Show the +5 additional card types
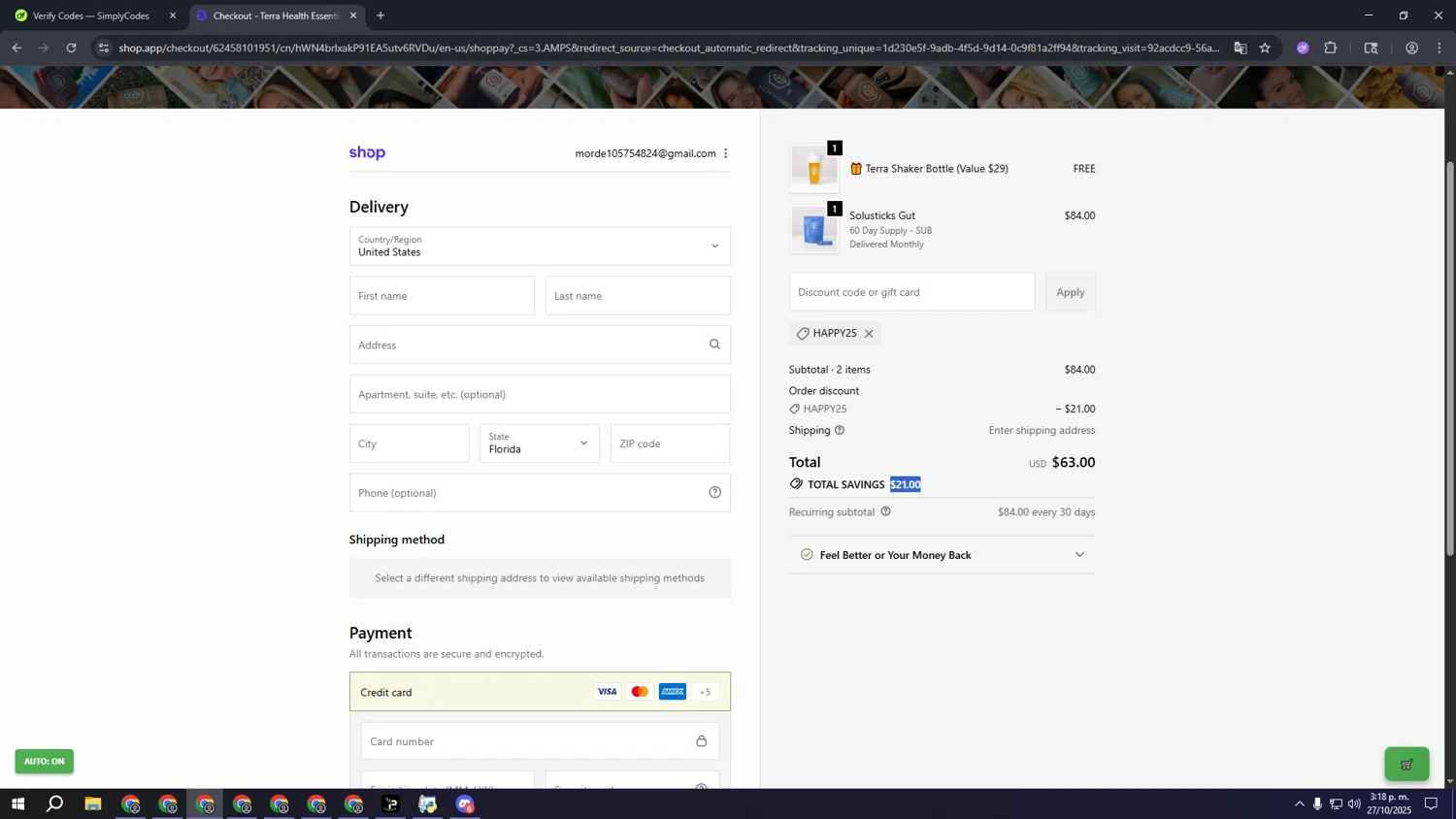The height and width of the screenshot is (819, 1456). tap(706, 692)
